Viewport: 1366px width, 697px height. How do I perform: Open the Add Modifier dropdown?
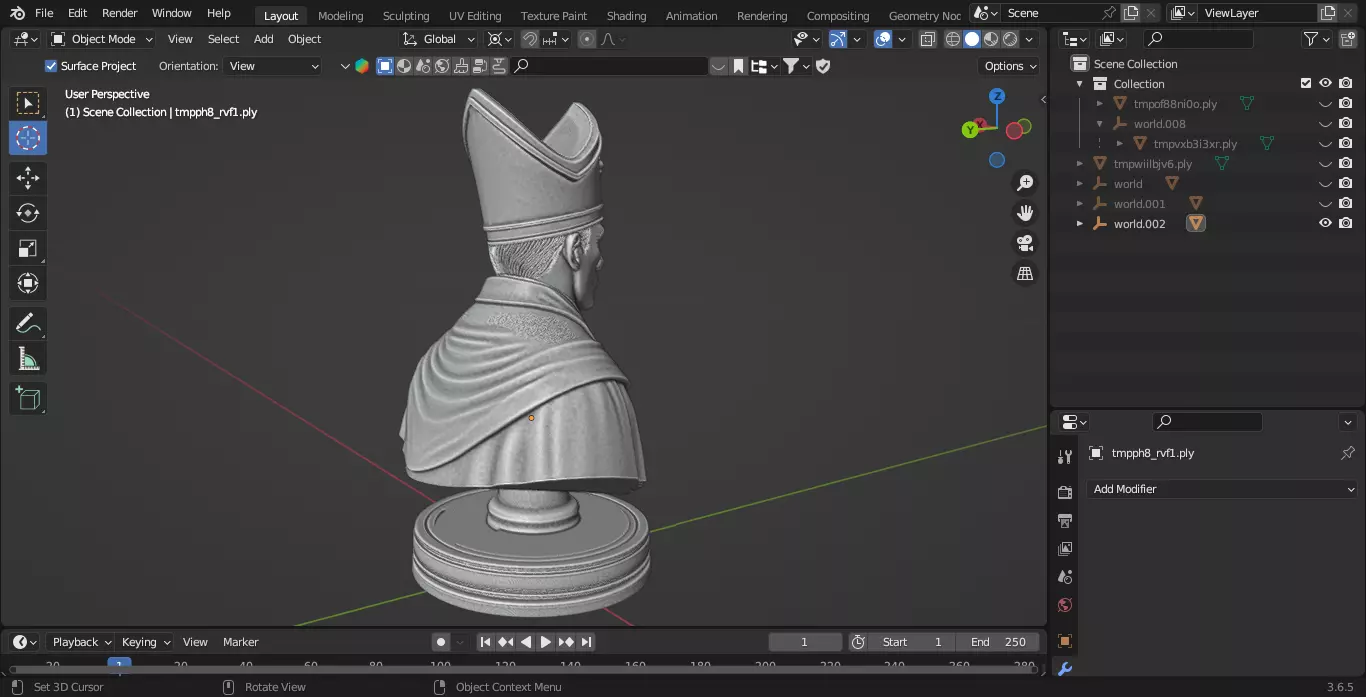[1223, 489]
